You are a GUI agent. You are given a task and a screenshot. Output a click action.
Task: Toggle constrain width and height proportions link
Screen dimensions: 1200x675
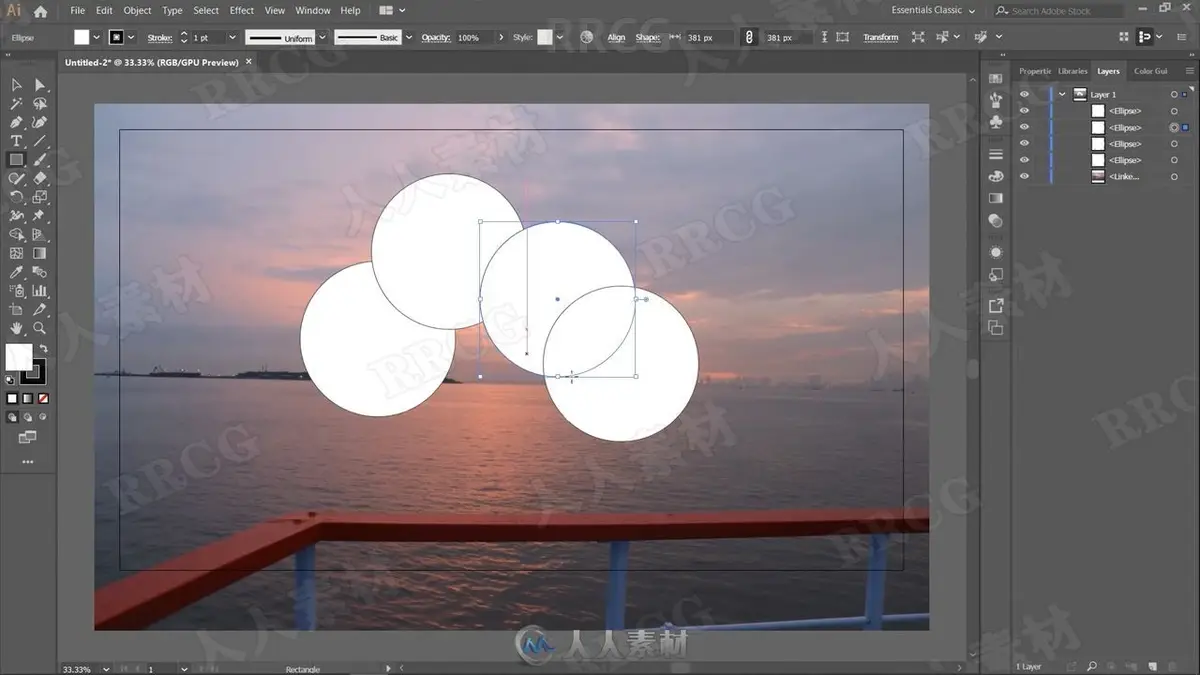pos(749,37)
